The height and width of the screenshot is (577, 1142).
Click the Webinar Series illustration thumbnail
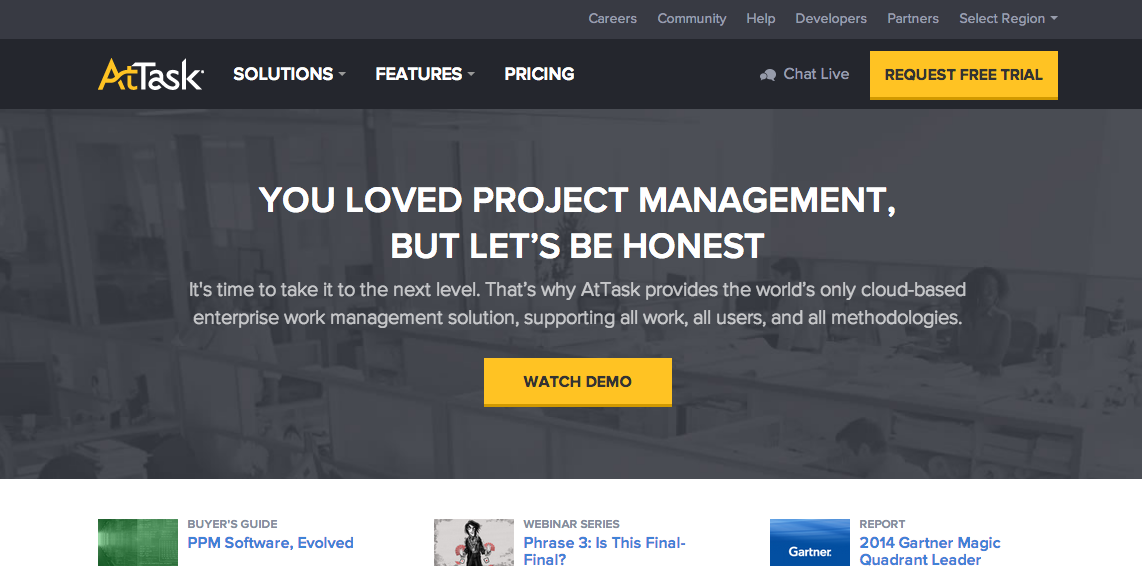(x=474, y=543)
